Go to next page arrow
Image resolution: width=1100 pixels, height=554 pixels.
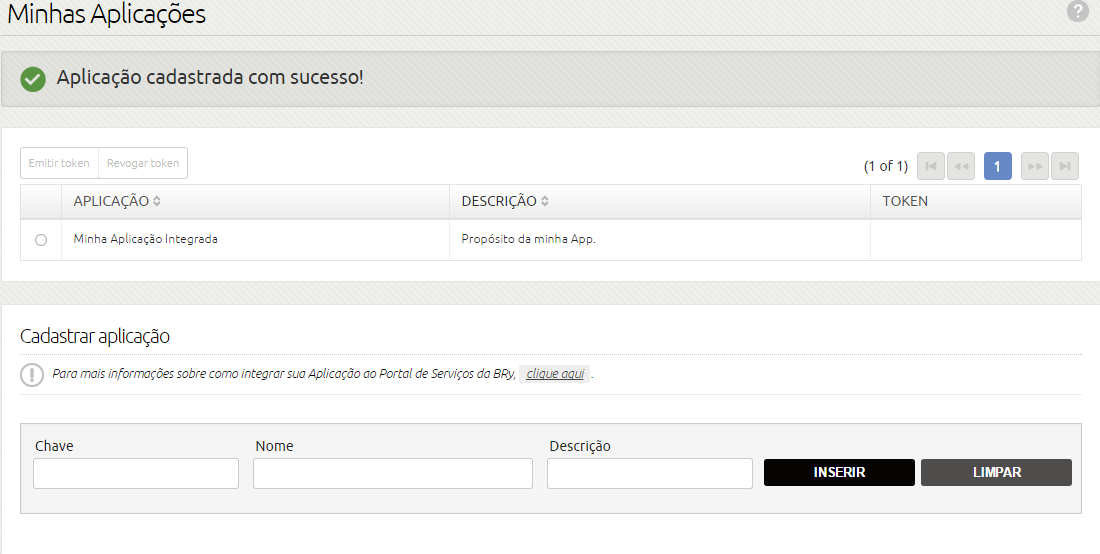click(x=1035, y=166)
